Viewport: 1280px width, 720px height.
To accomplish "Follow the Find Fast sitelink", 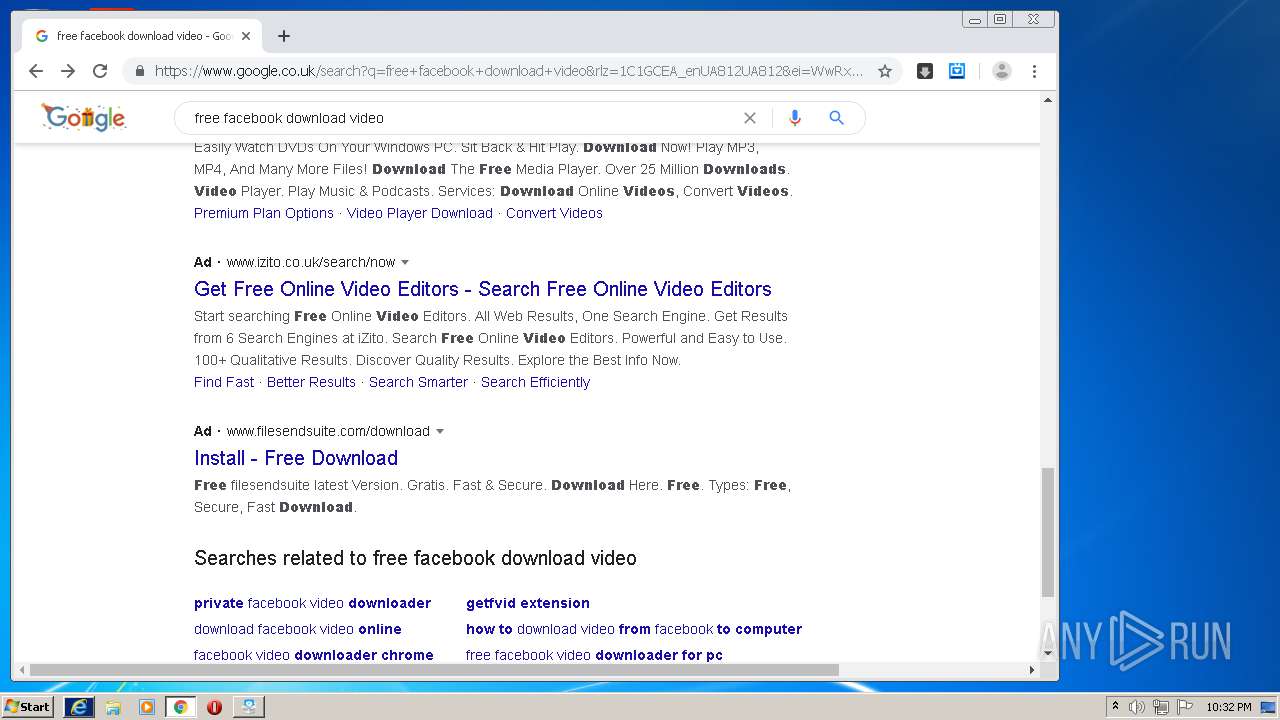I will click(224, 382).
